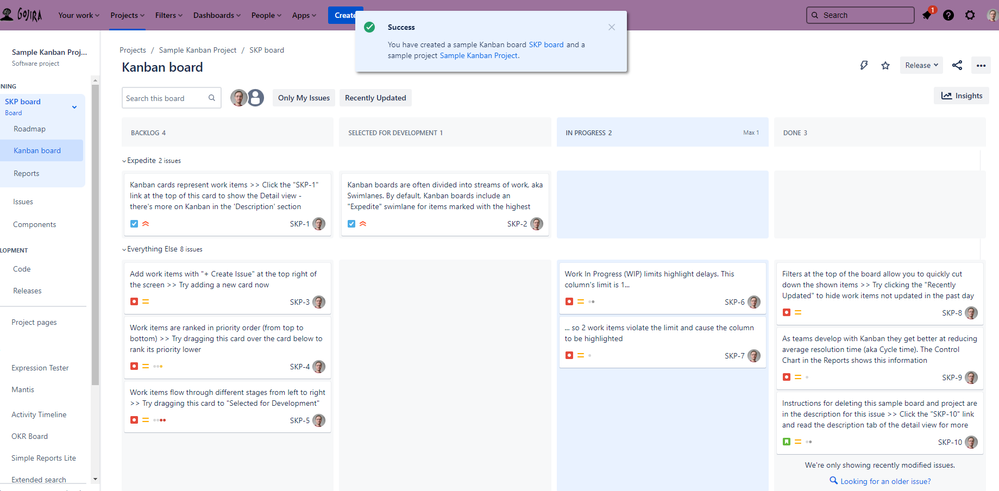Expand the SKP board switcher chevron
999x491 pixels.
click(75, 107)
